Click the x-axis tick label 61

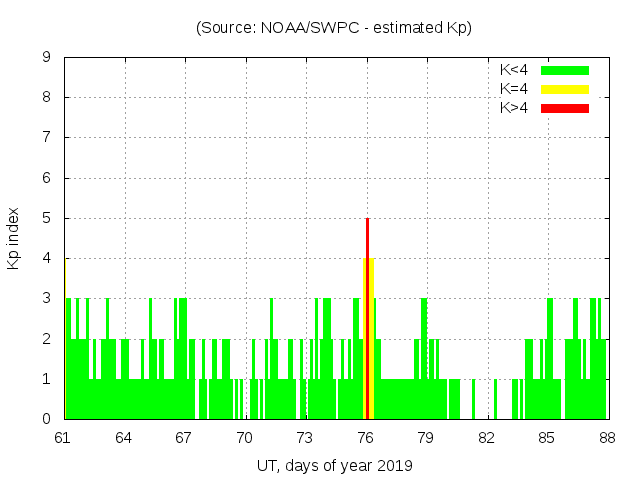coord(63,437)
